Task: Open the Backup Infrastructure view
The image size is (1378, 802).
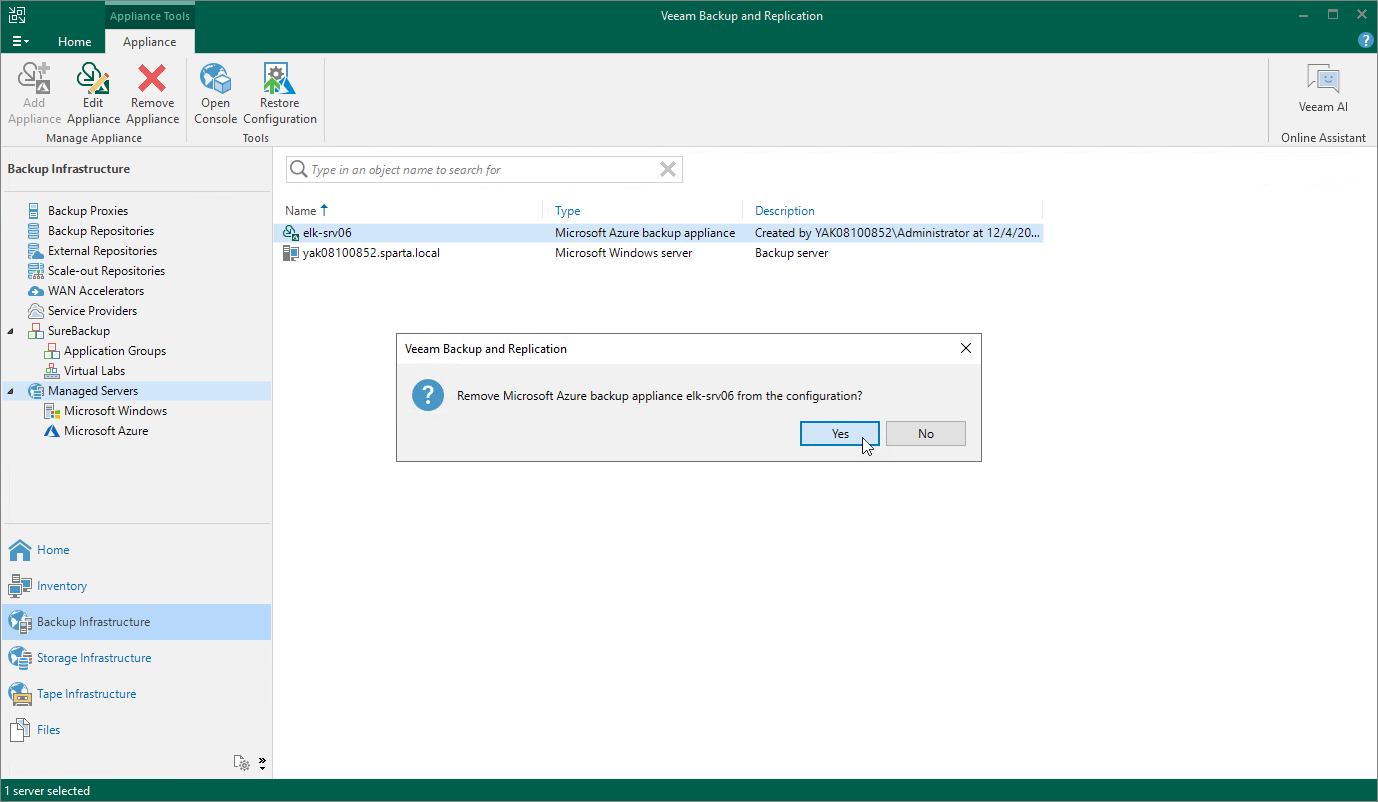Action: point(136,622)
